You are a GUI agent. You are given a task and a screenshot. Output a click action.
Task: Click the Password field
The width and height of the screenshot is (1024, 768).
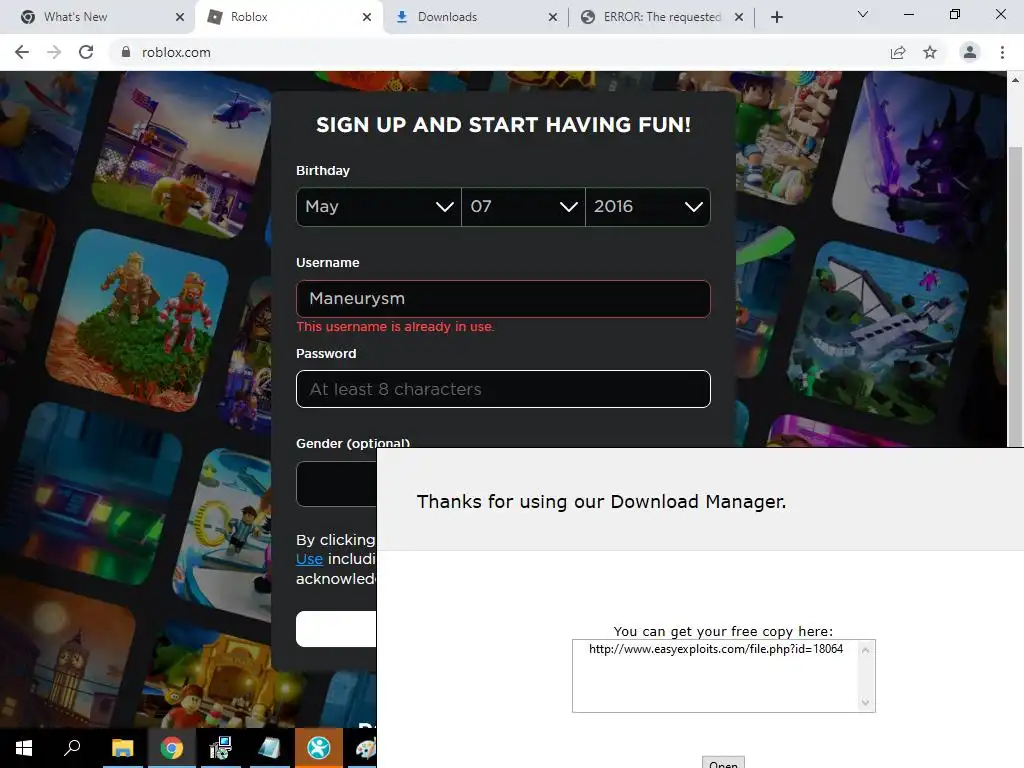[x=503, y=389]
